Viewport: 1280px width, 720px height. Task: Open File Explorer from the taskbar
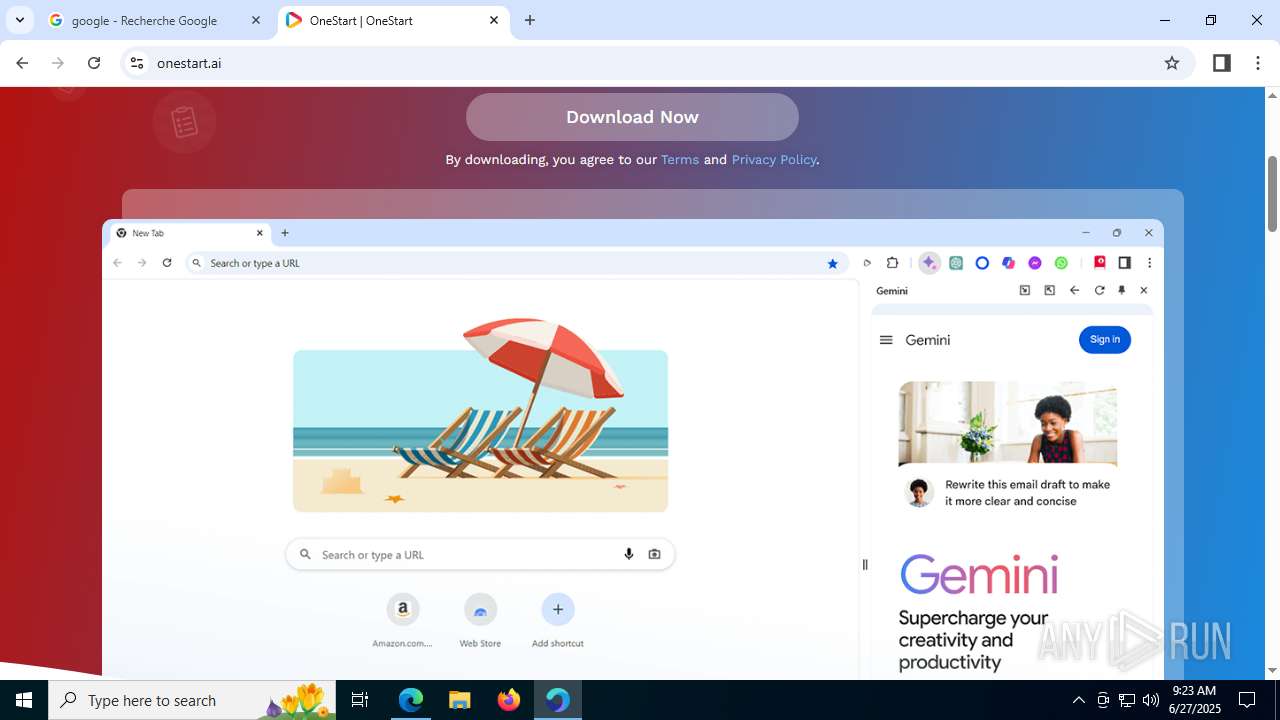pos(459,700)
